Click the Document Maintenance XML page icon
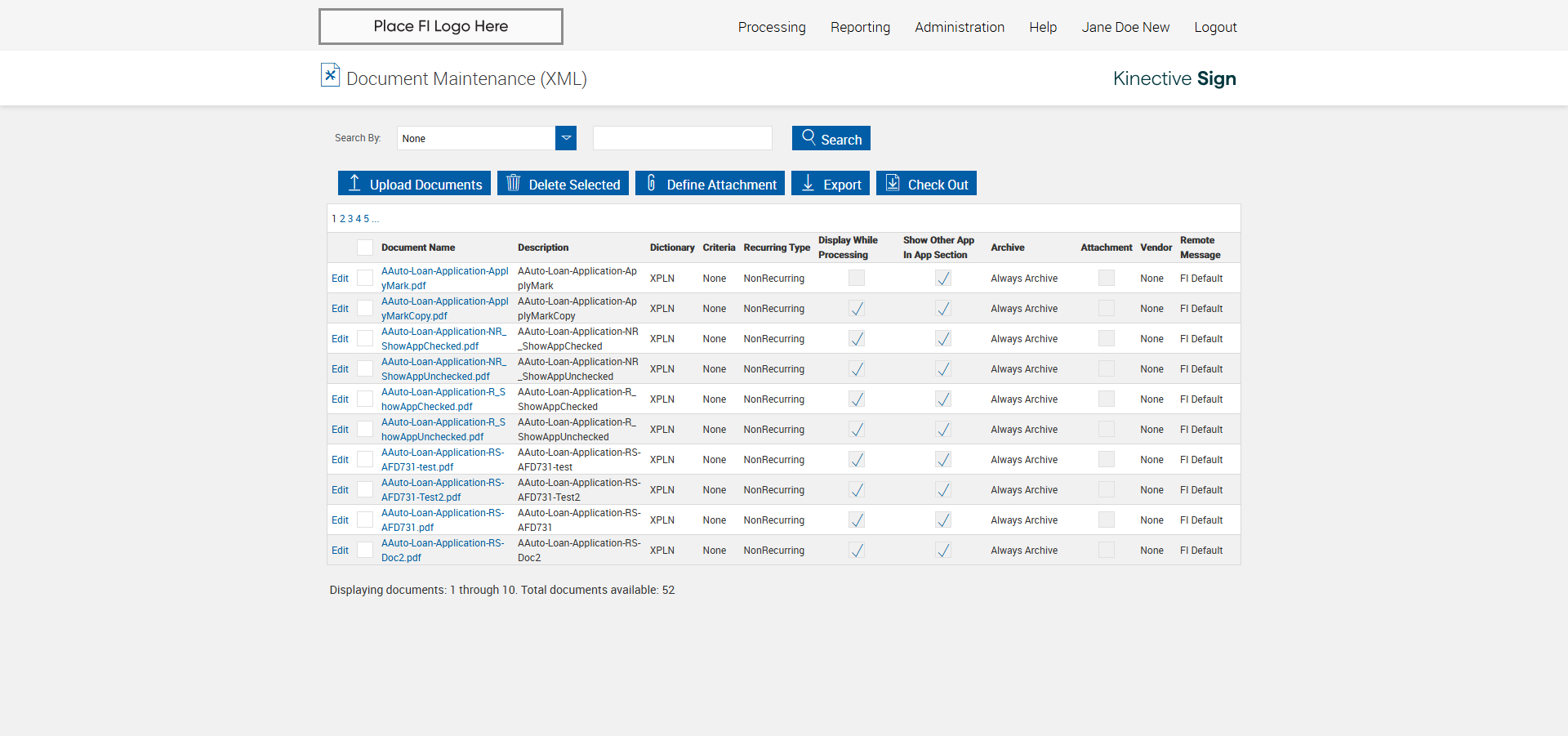The height and width of the screenshot is (736, 1568). pos(330,75)
